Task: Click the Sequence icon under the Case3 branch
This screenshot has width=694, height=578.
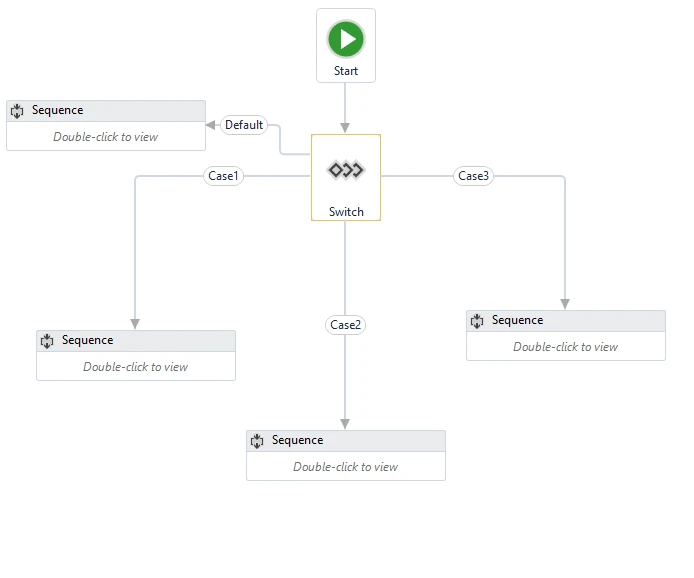Action: (477, 321)
